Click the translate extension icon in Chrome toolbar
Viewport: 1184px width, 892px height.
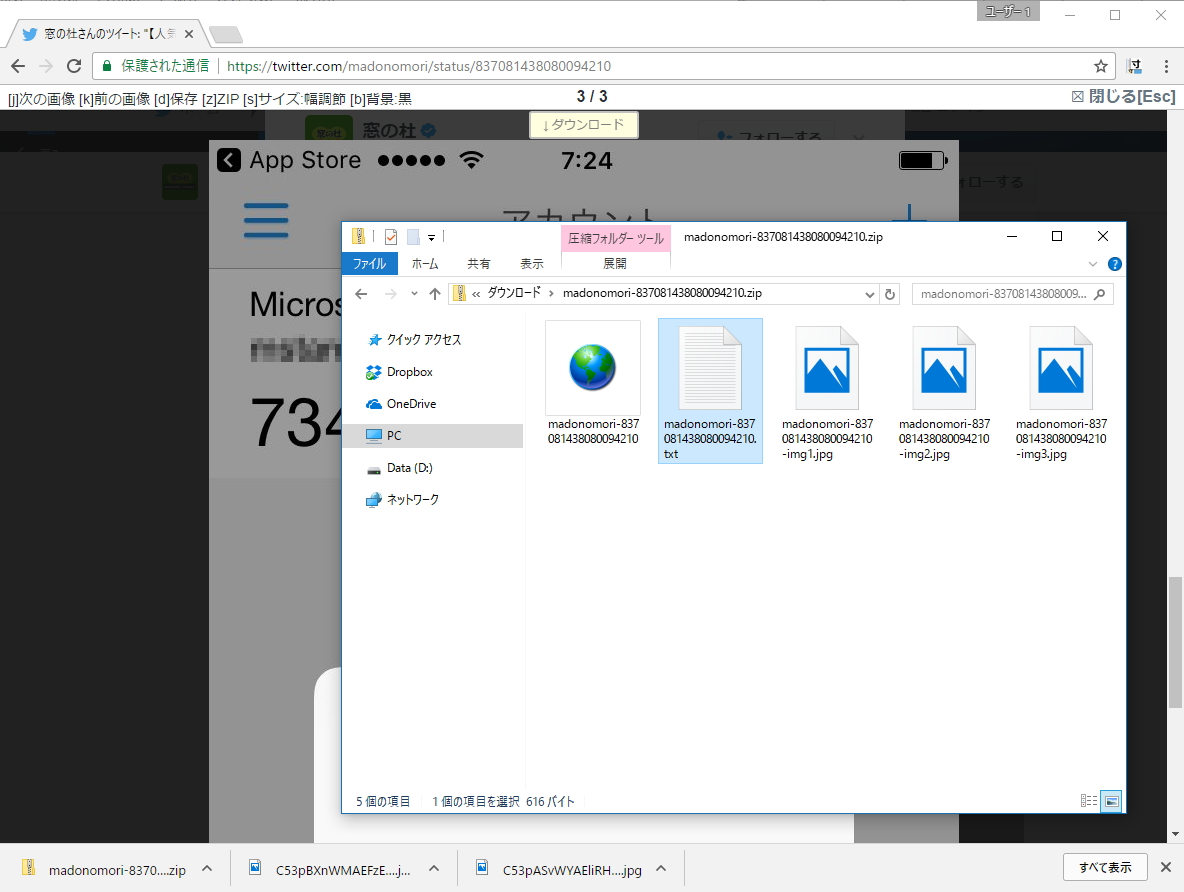pos(1134,66)
